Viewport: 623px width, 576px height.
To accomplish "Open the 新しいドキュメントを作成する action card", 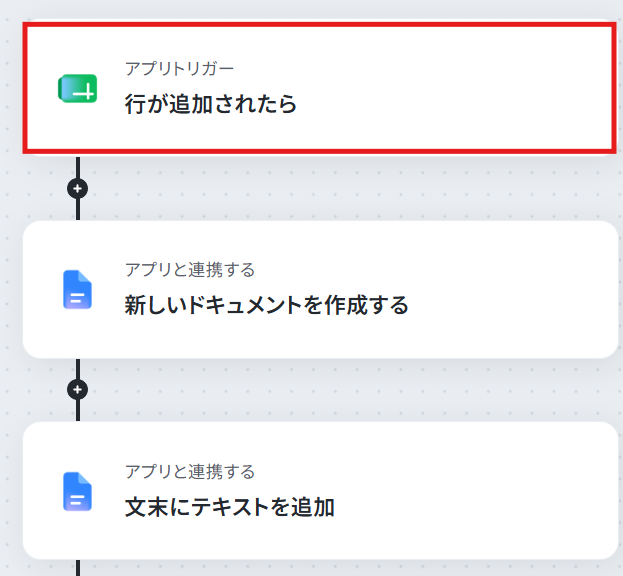I will [320, 290].
